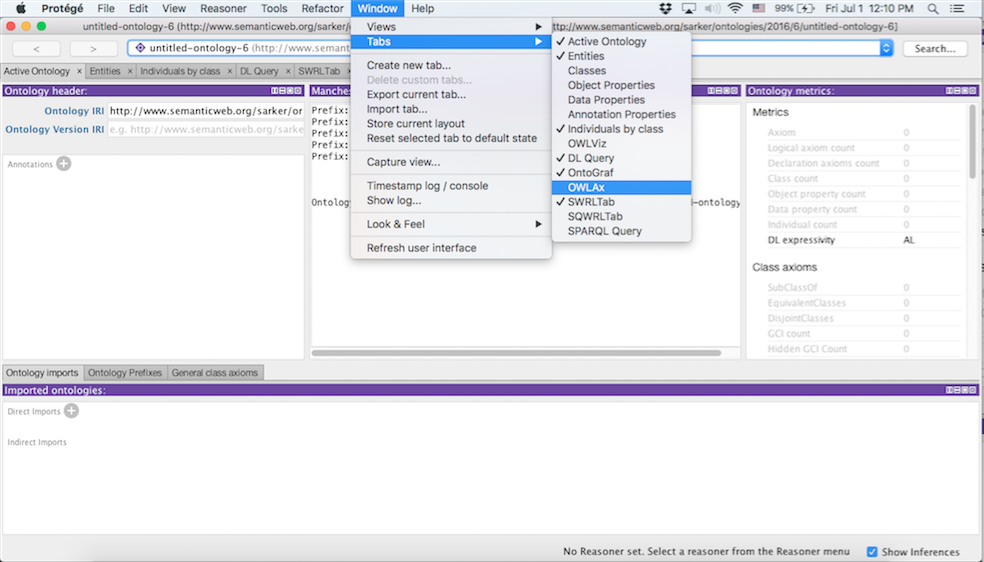Open the Apple menu
Image resolution: width=984 pixels, height=562 pixels.
coord(21,8)
